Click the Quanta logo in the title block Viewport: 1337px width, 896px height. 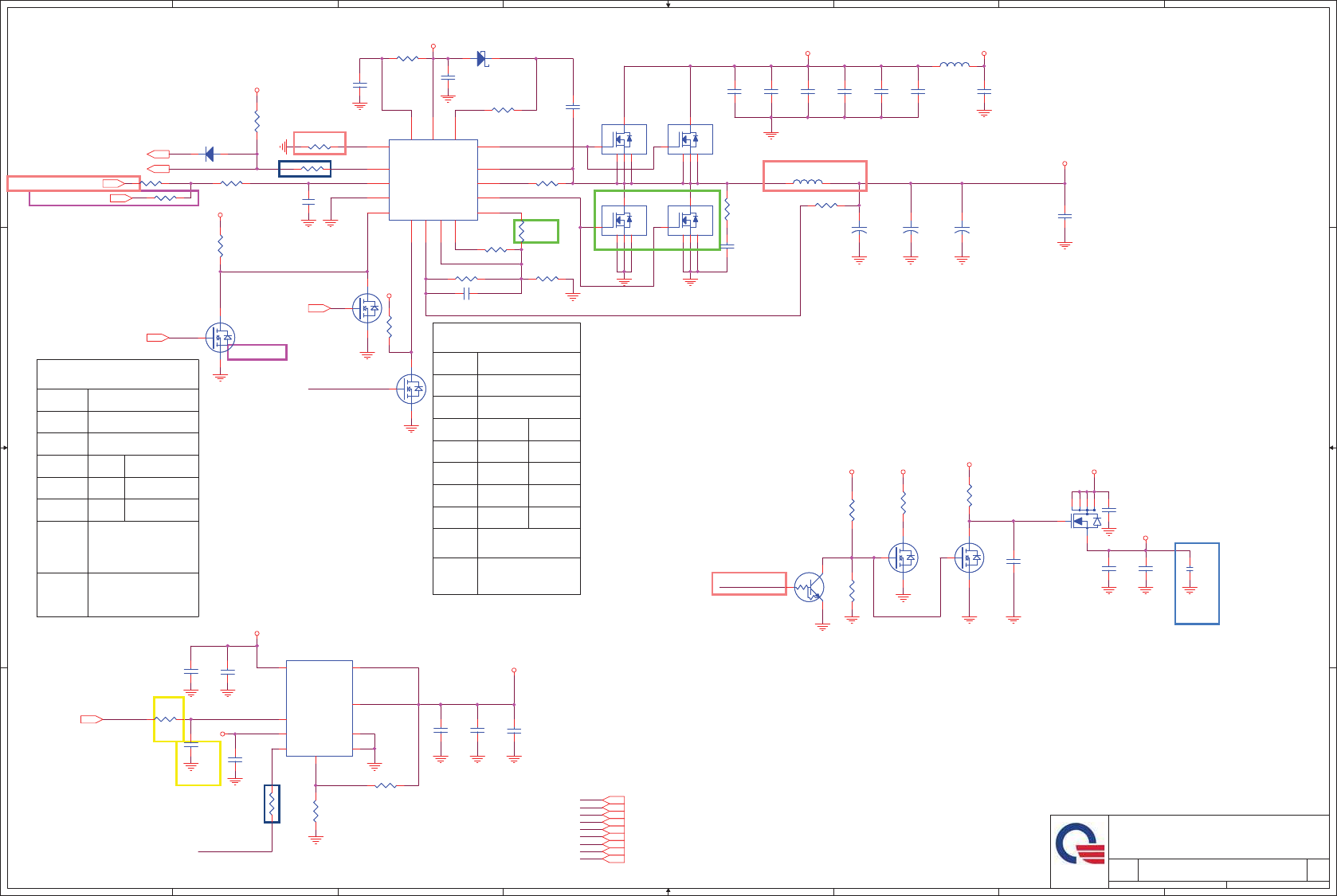tap(1080, 843)
